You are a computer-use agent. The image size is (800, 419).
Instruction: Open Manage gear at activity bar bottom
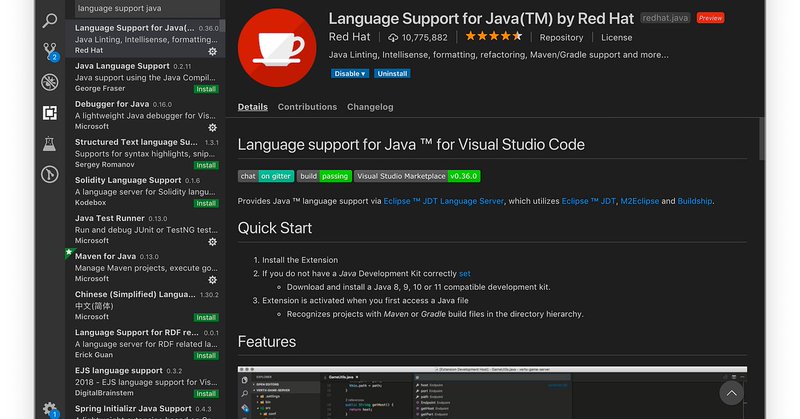[50, 409]
